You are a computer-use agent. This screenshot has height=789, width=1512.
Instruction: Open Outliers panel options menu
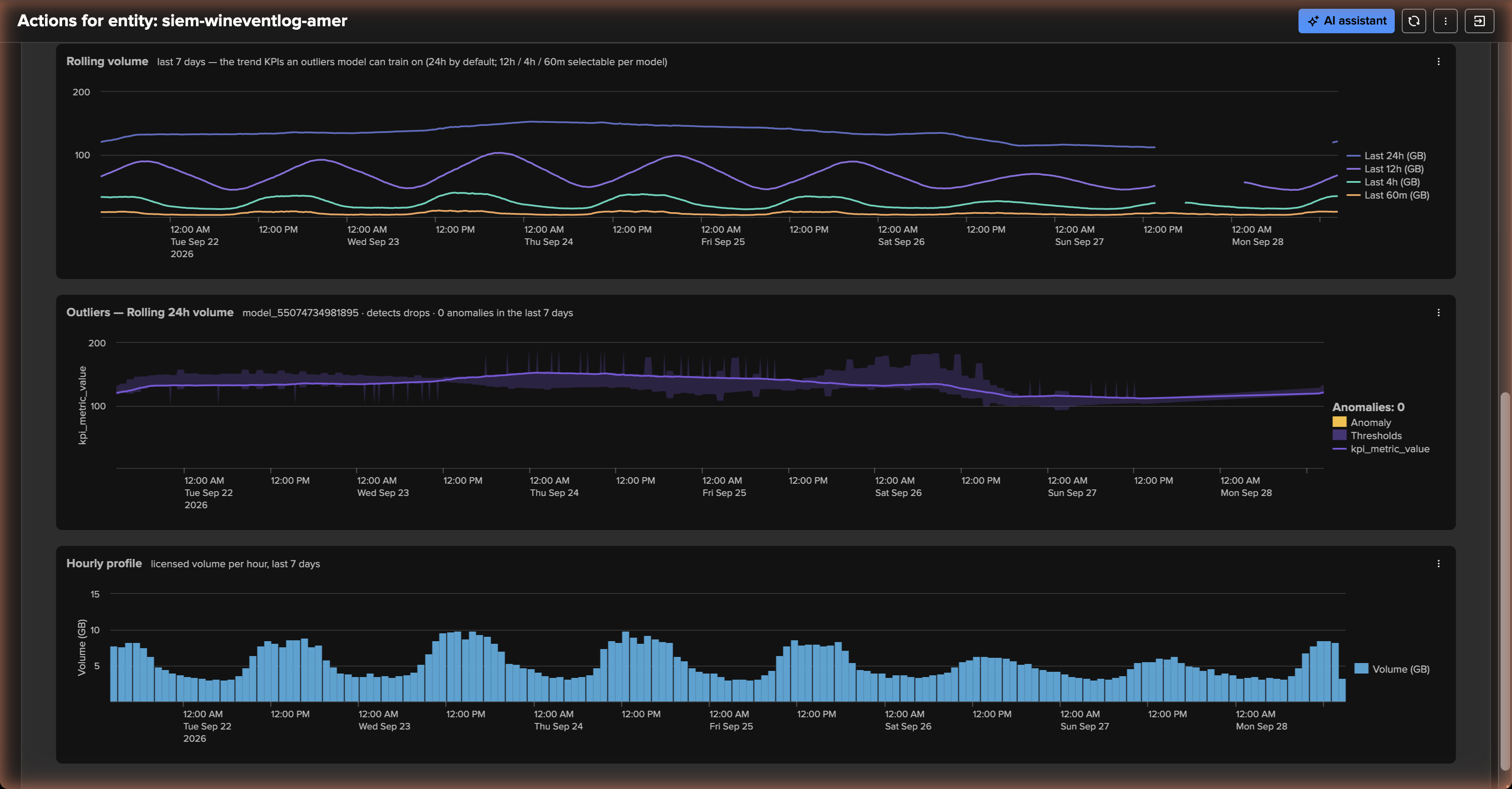(1438, 313)
